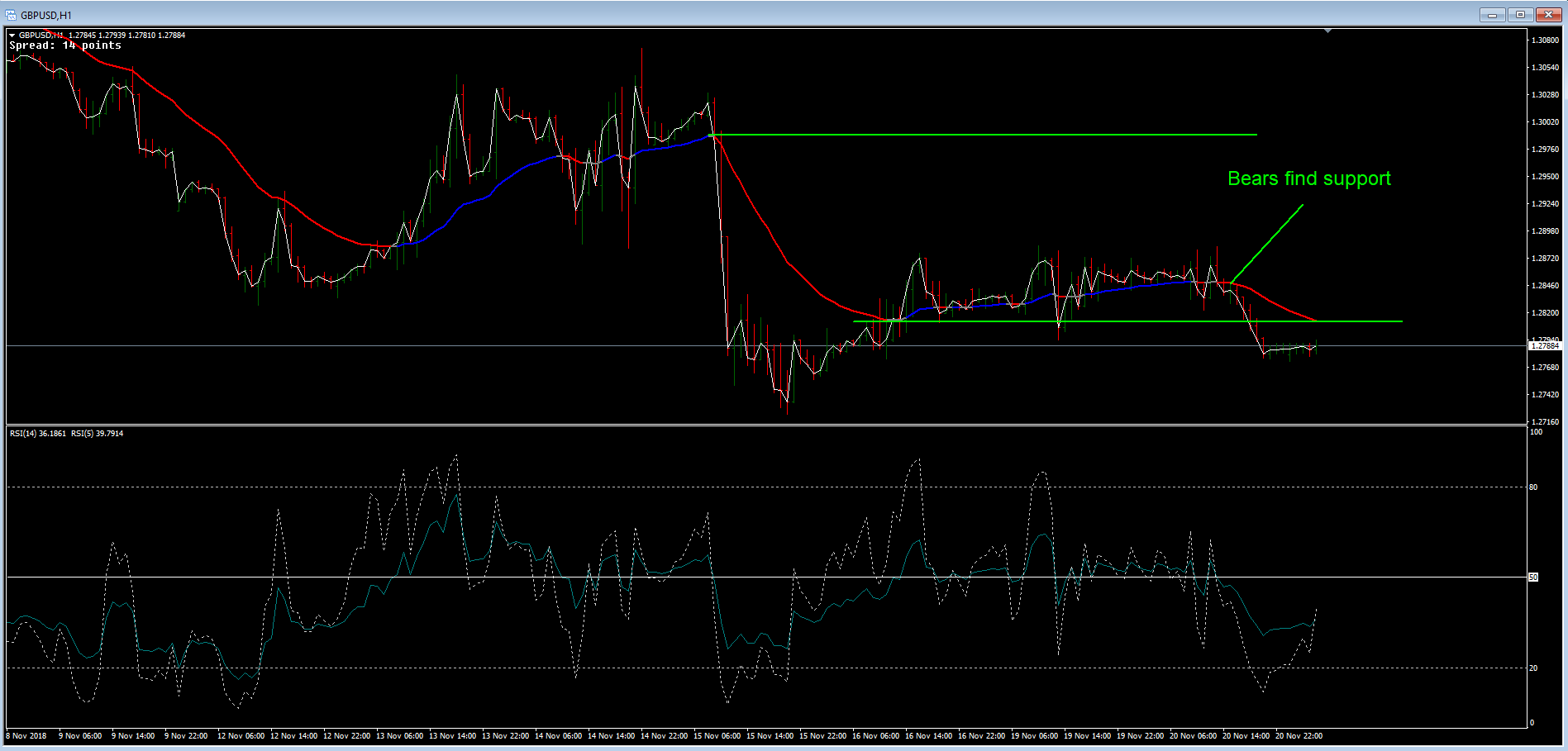This screenshot has width=1568, height=751.
Task: Click the 1.30280 price scale label
Action: 1545,94
